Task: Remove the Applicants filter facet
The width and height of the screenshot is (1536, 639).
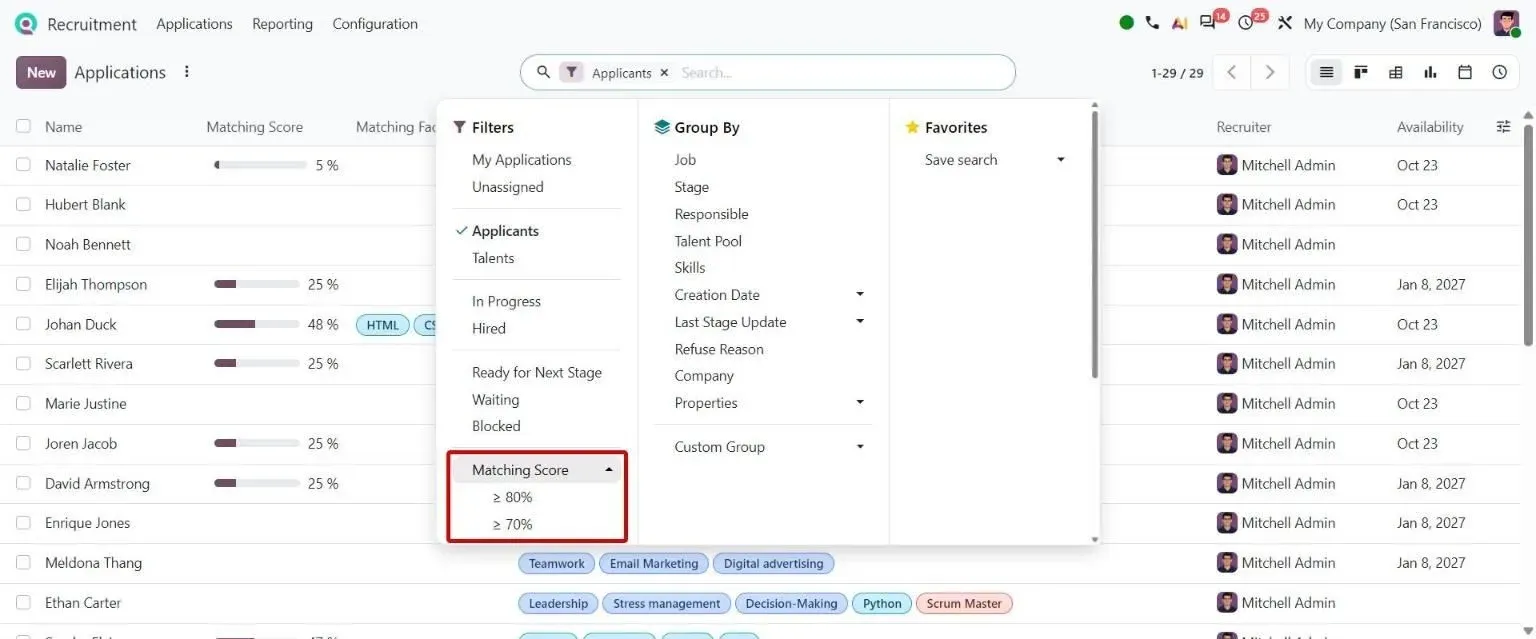Action: [664, 73]
